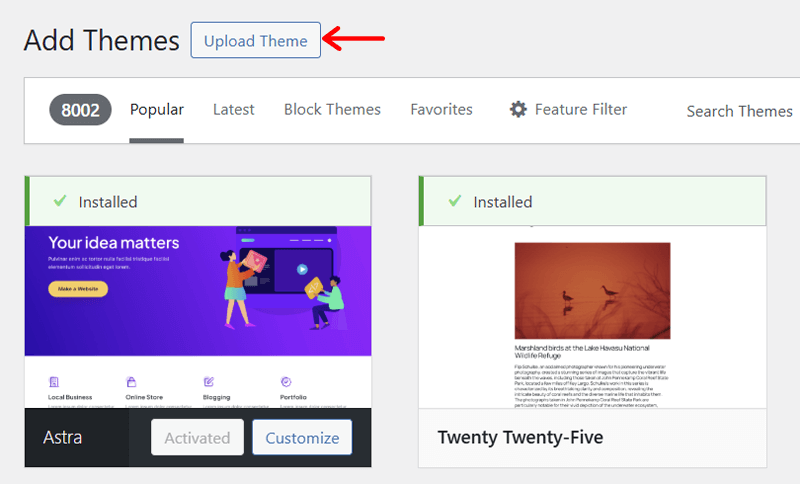This screenshot has width=800, height=484.
Task: Click the play button in Astra preview
Action: tap(303, 269)
